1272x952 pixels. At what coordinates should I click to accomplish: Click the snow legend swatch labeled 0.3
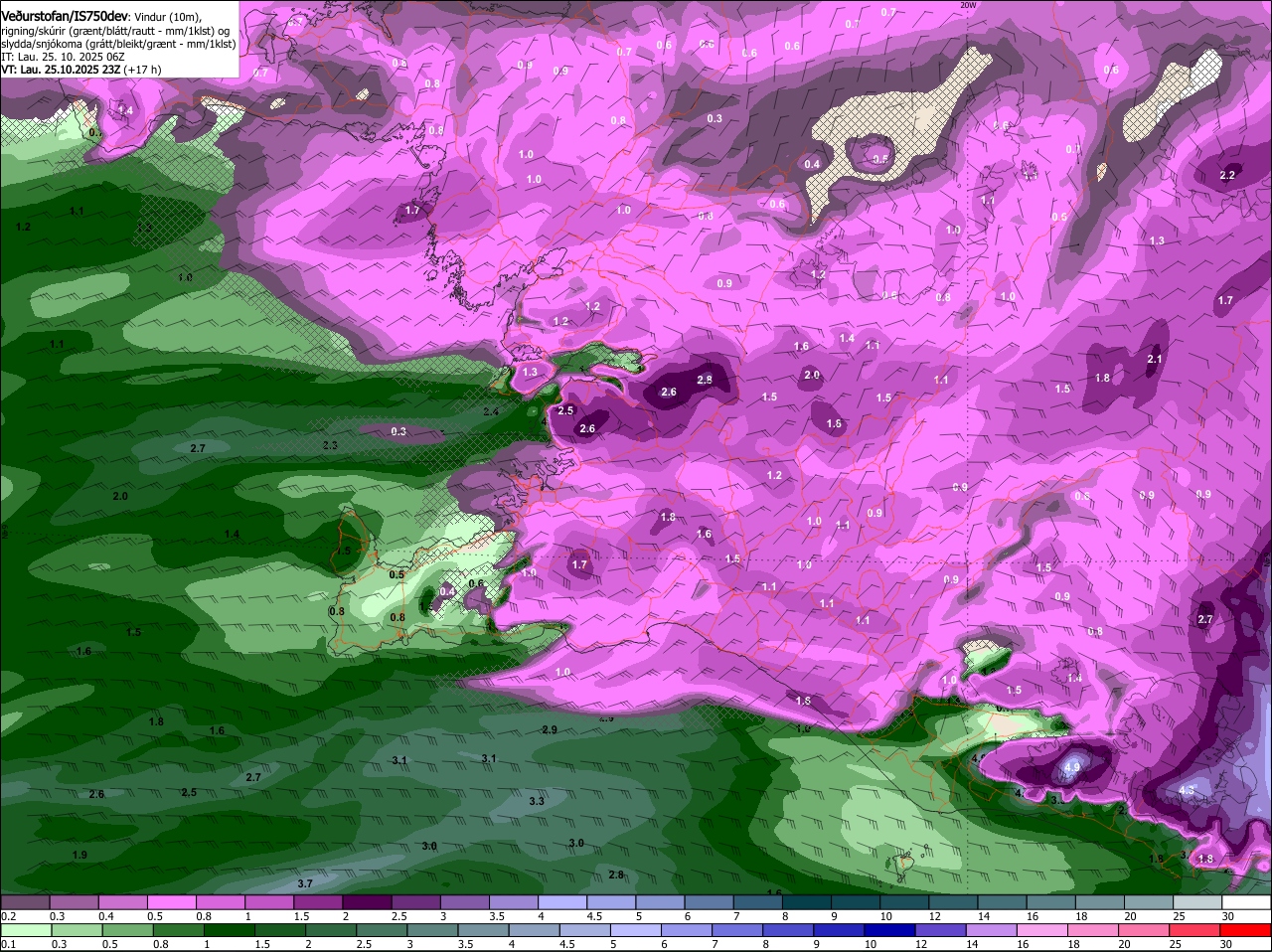pyautogui.click(x=74, y=902)
